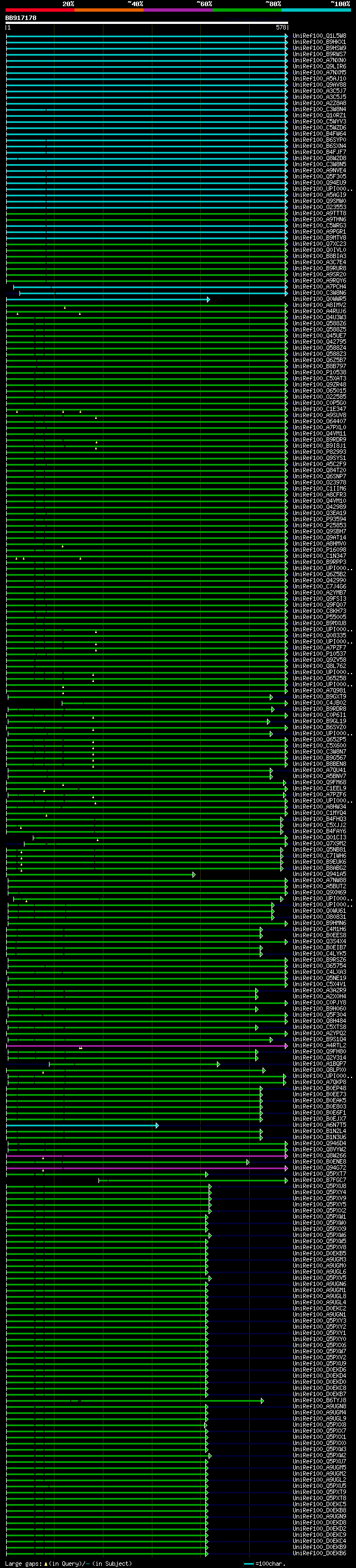Select the UniRef100_C1E347 label
Screen dimensions: 356x1568
319,409
